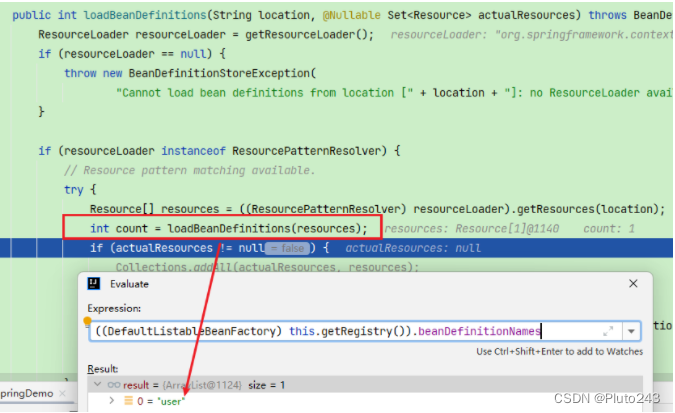This screenshot has height=413, width=675.
Task: Click the Expression label
Action: 114,308
